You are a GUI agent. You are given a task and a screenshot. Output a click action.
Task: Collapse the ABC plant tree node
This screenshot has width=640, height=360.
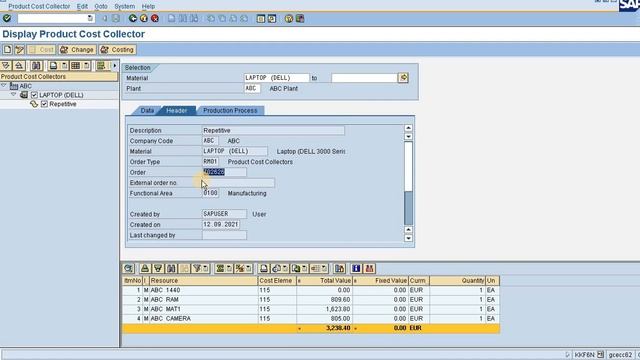[4, 86]
